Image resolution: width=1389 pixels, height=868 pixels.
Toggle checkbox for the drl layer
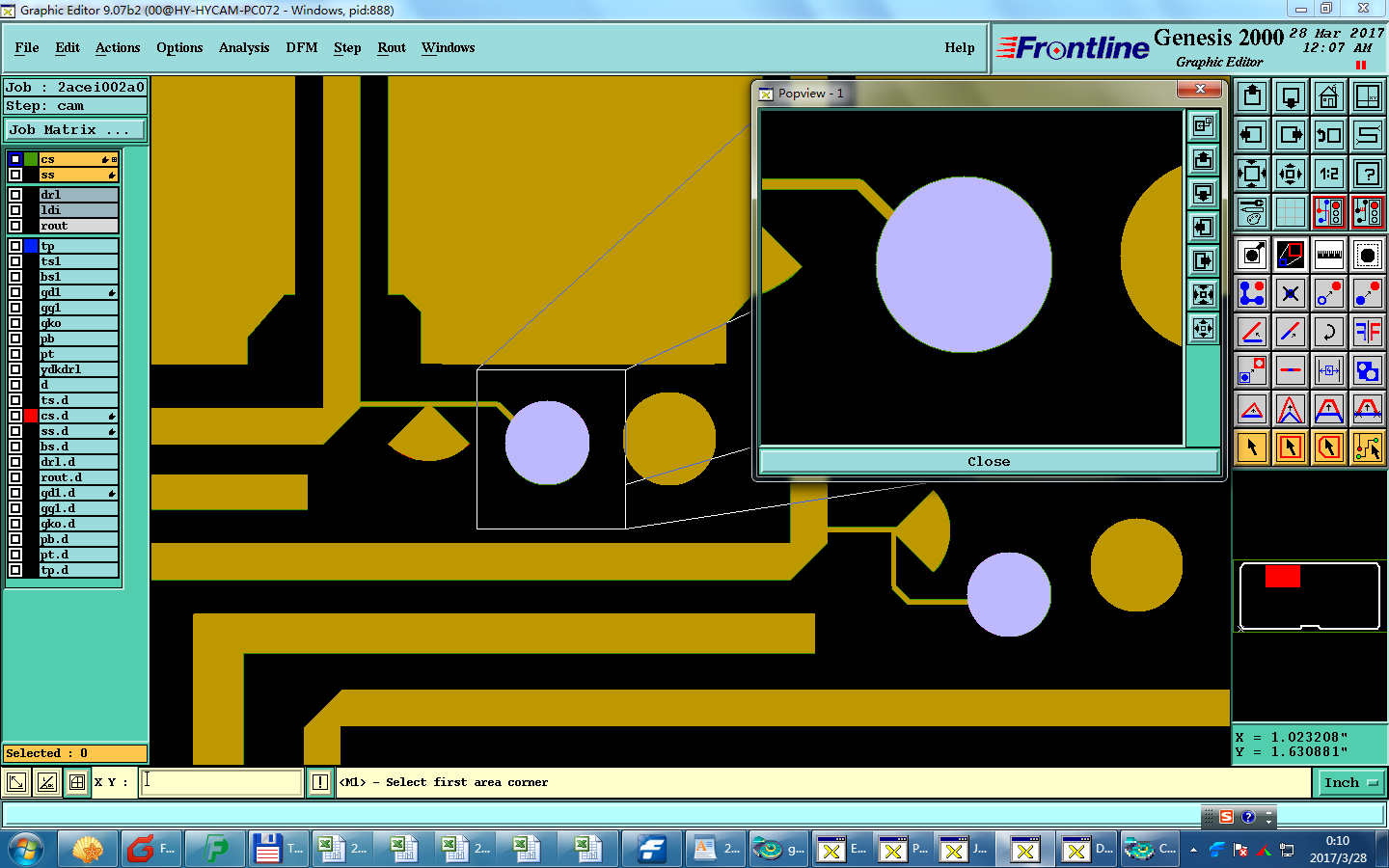pos(15,195)
